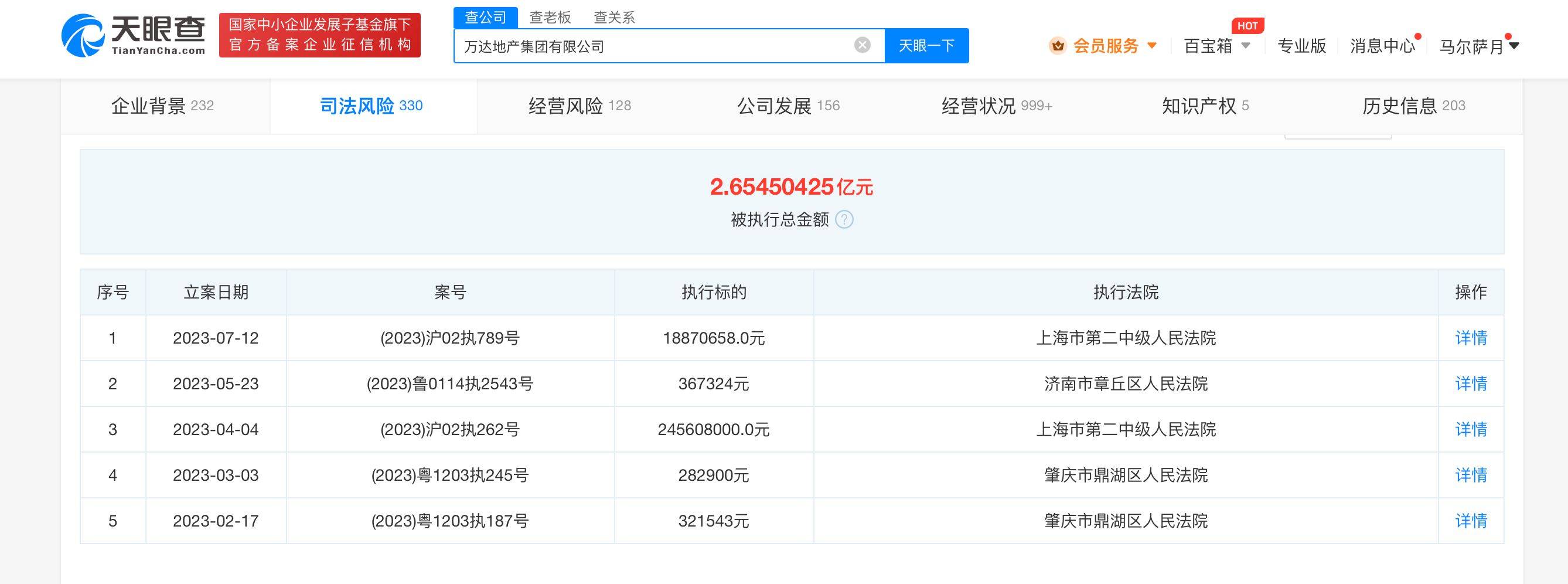The height and width of the screenshot is (584, 1568).
Task: Open 详情 for case 粤1203执245号
Action: point(1471,475)
